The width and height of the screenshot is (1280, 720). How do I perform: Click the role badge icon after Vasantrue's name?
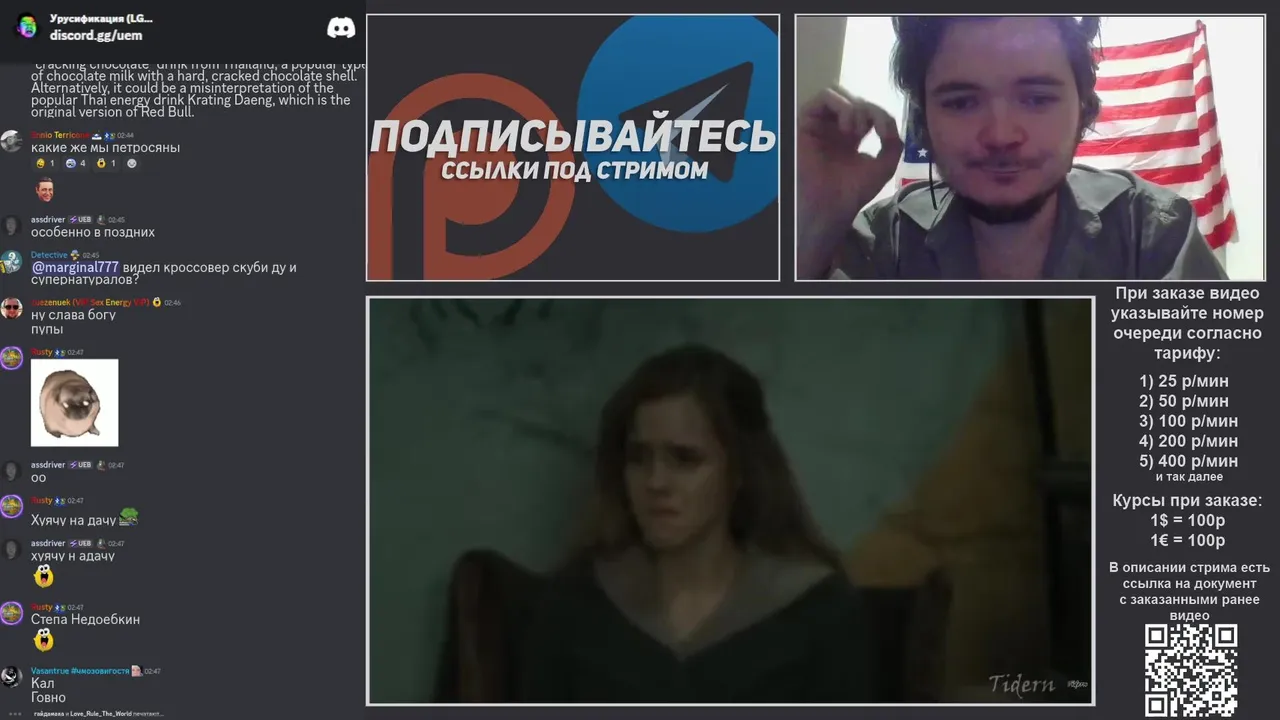tap(136, 671)
